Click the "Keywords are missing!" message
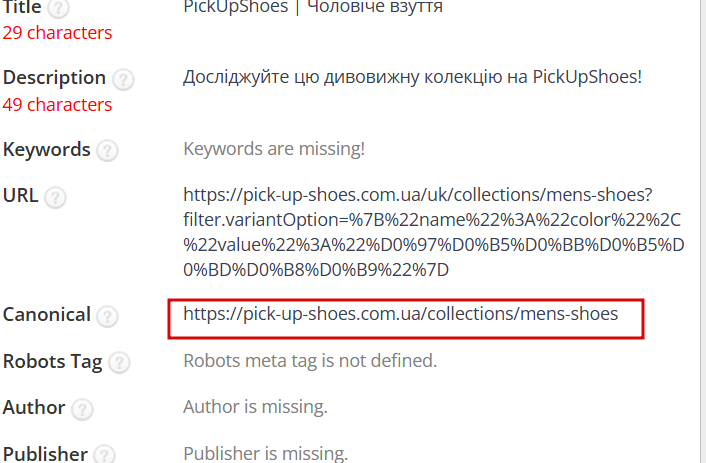706x463 pixels. [274, 150]
